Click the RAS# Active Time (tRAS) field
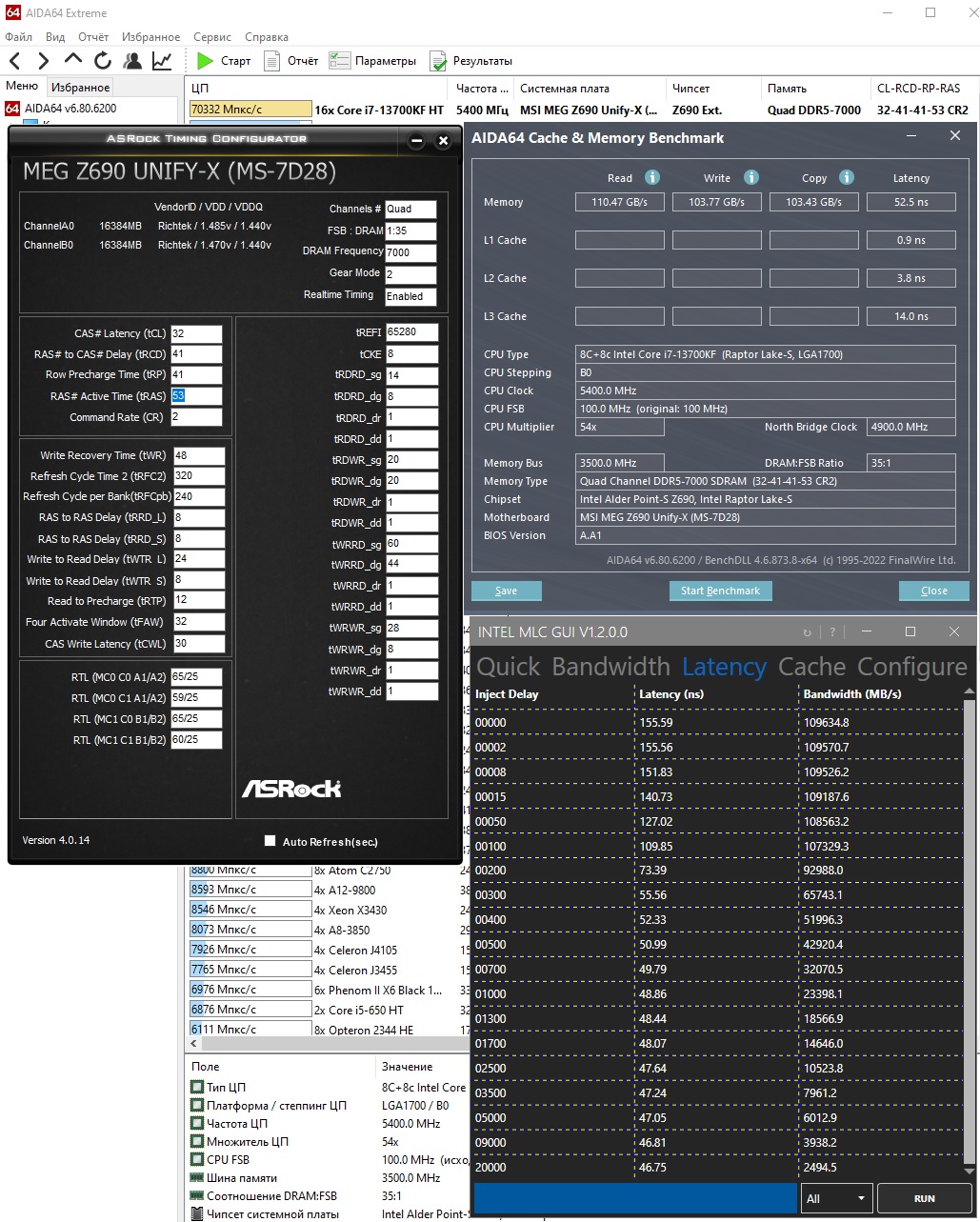Image resolution: width=980 pixels, height=1222 pixels. pos(196,396)
